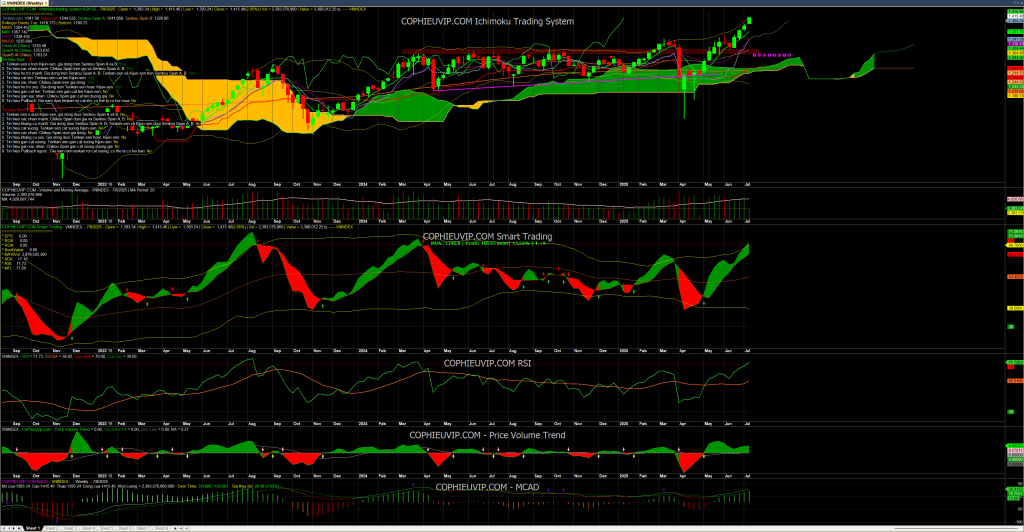Switch to Sheet 8 tab
This screenshot has width=1024, height=532.
(161, 528)
